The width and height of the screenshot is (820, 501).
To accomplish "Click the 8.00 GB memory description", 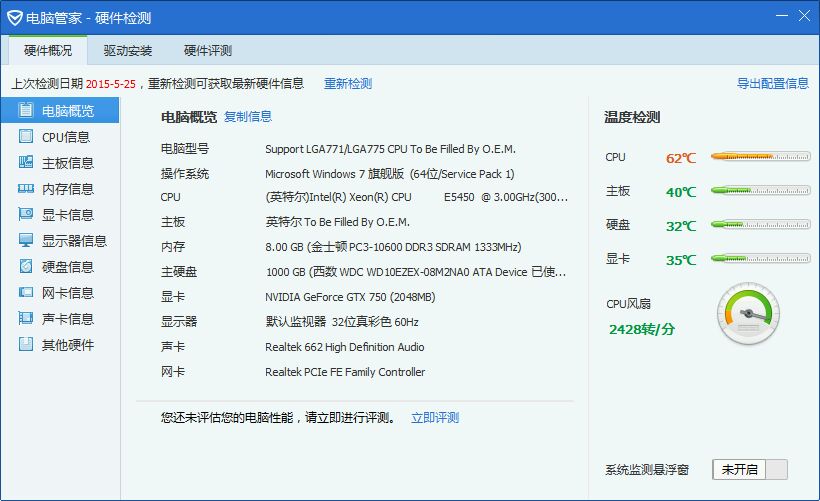I will pos(393,247).
